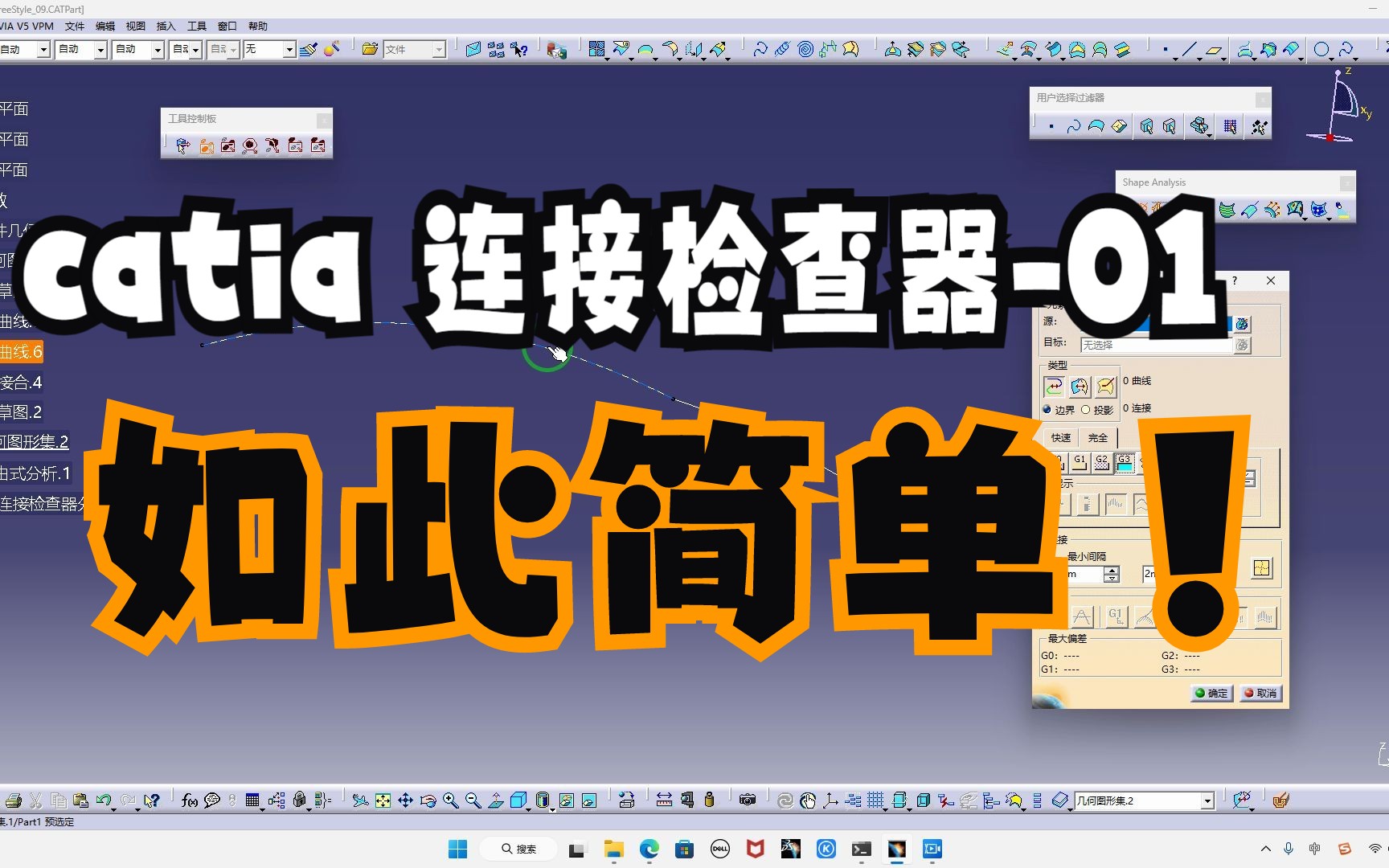
Task: Select the first icon in 工具控制板 panel
Action: pyautogui.click(x=182, y=146)
